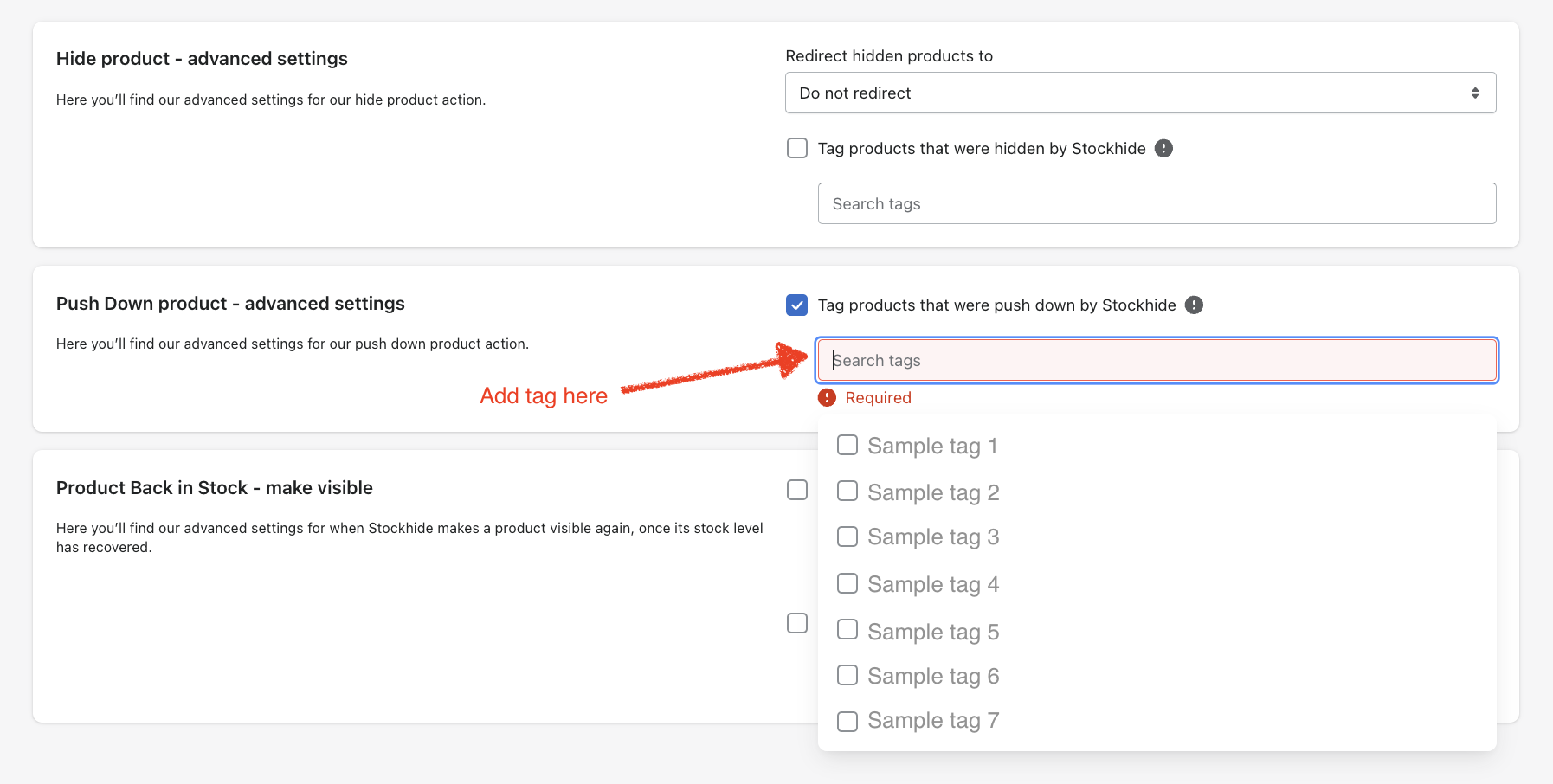Click the Redirect hidden products to label
The height and width of the screenshot is (784, 1553).
click(x=889, y=56)
